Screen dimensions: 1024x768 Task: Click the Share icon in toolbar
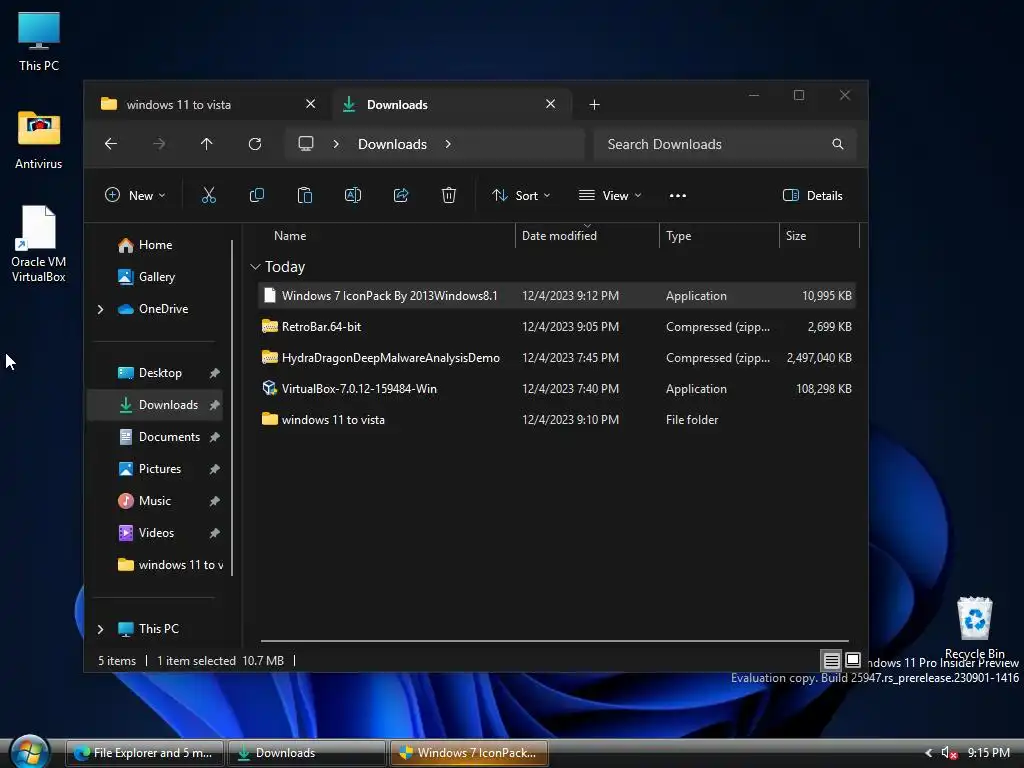click(401, 195)
